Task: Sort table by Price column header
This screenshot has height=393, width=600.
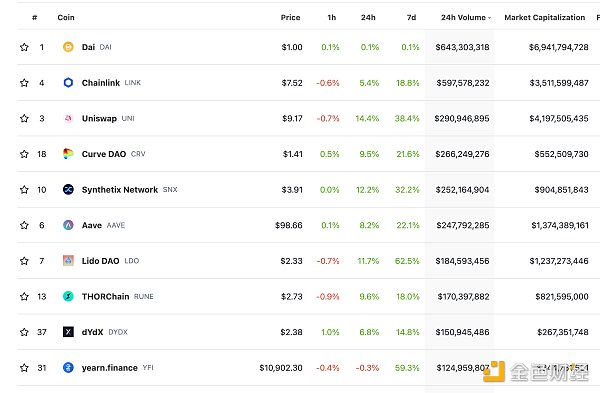Action: click(x=290, y=17)
